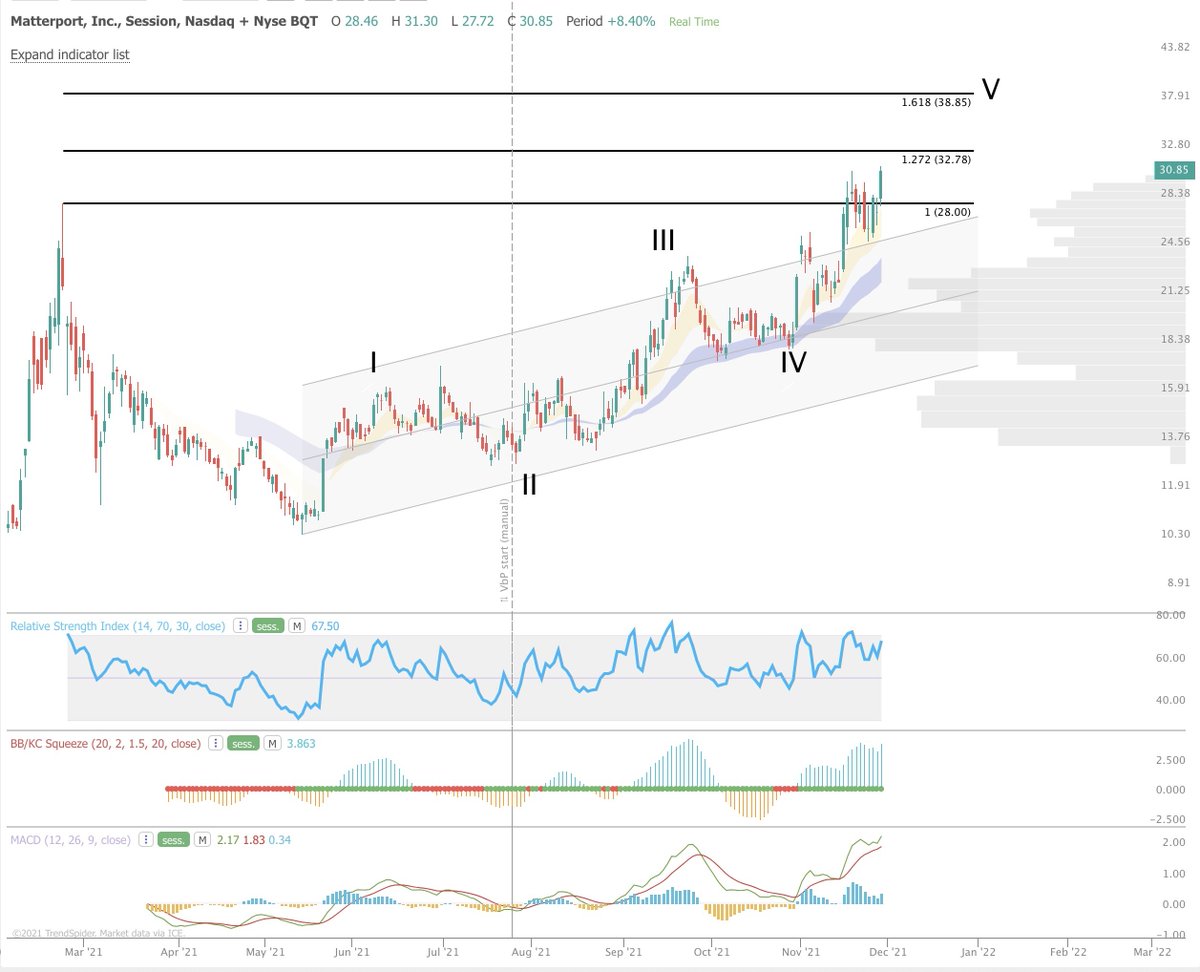This screenshot has width=1200, height=972.
Task: Click the BB/KC Squeeze 'M' button
Action: point(270,744)
